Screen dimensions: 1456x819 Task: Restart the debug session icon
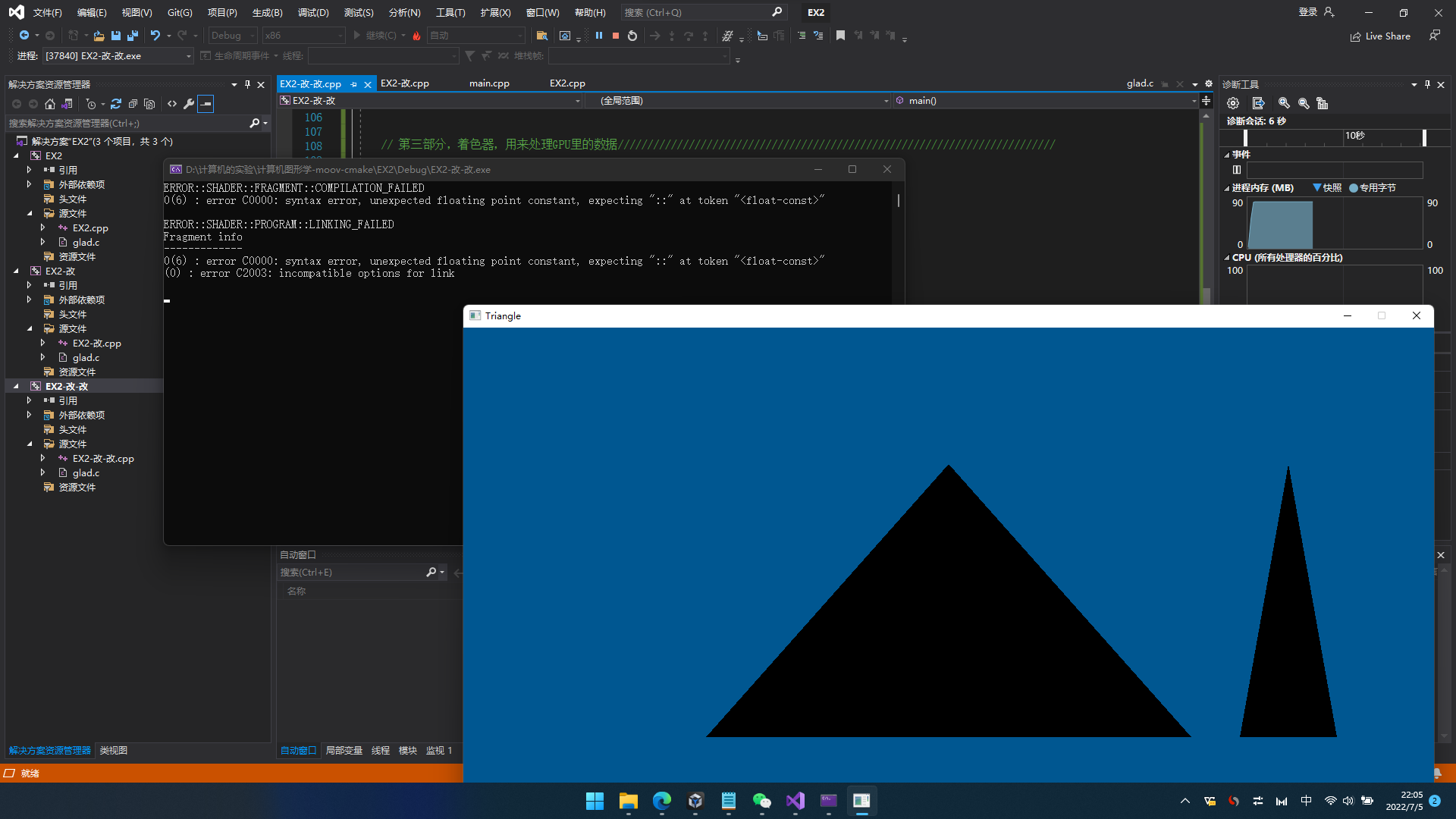pyautogui.click(x=632, y=36)
